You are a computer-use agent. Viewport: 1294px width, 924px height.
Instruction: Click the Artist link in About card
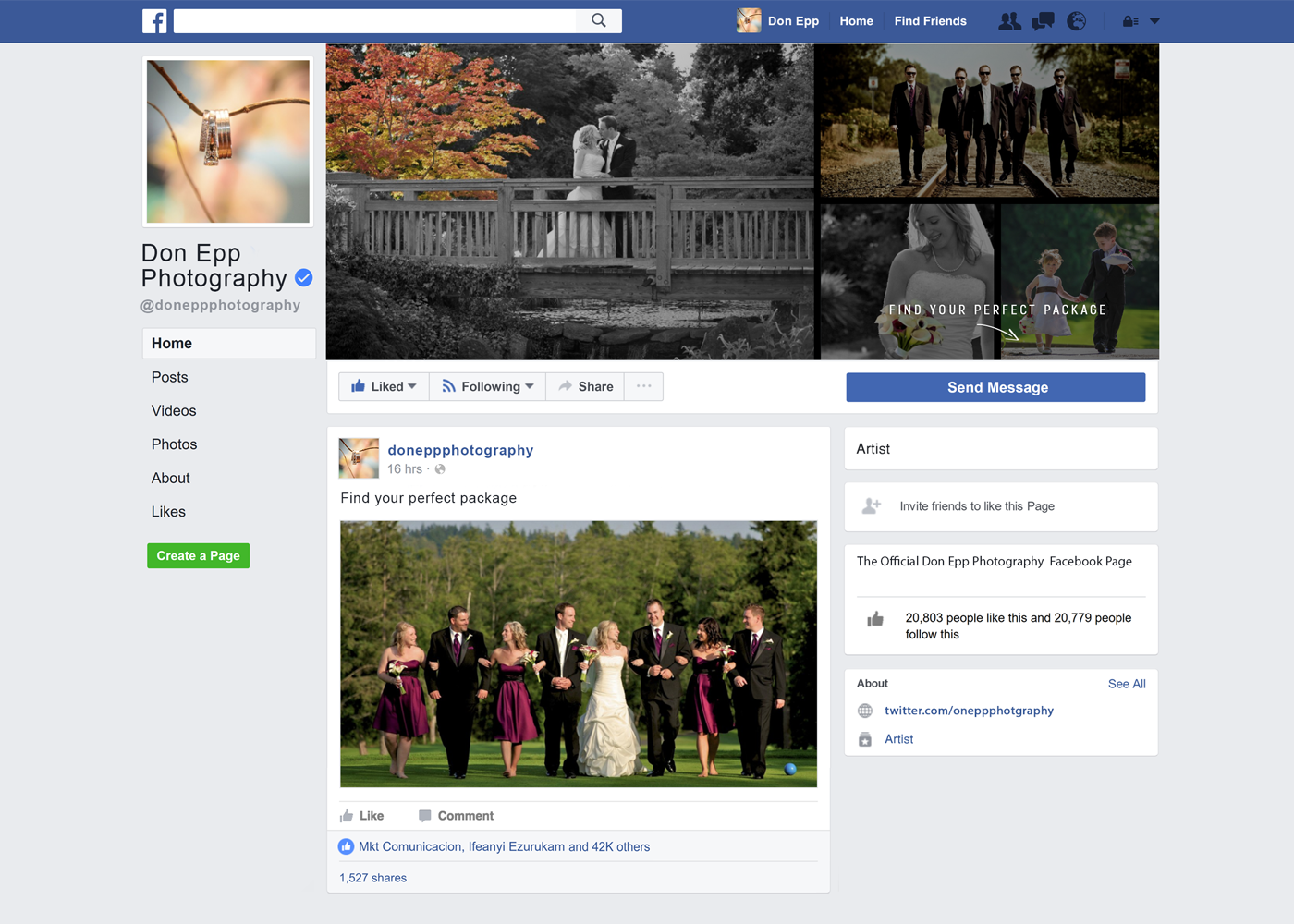[x=898, y=739]
